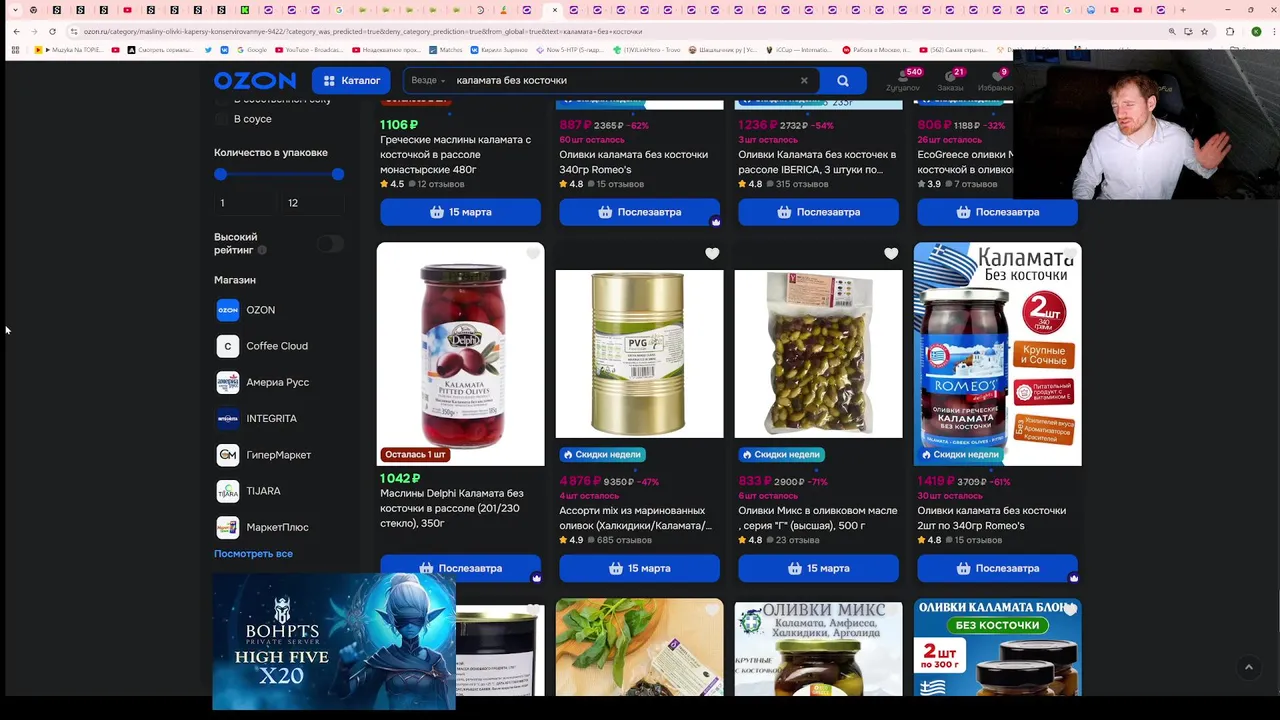
Task: Open the Везде search scope dropdown
Action: point(428,80)
